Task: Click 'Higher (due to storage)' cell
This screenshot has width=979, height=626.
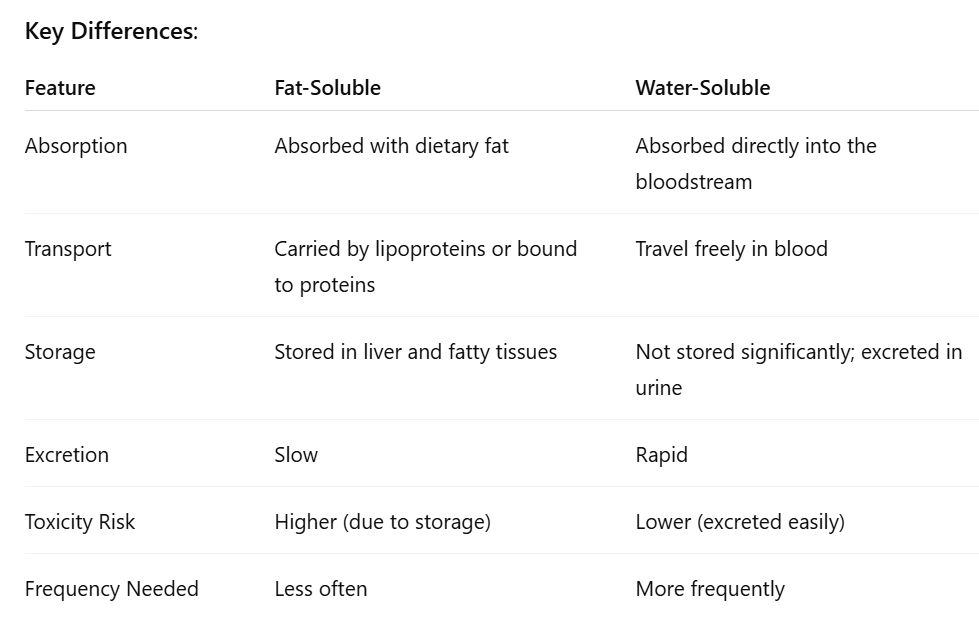Action: tap(383, 522)
